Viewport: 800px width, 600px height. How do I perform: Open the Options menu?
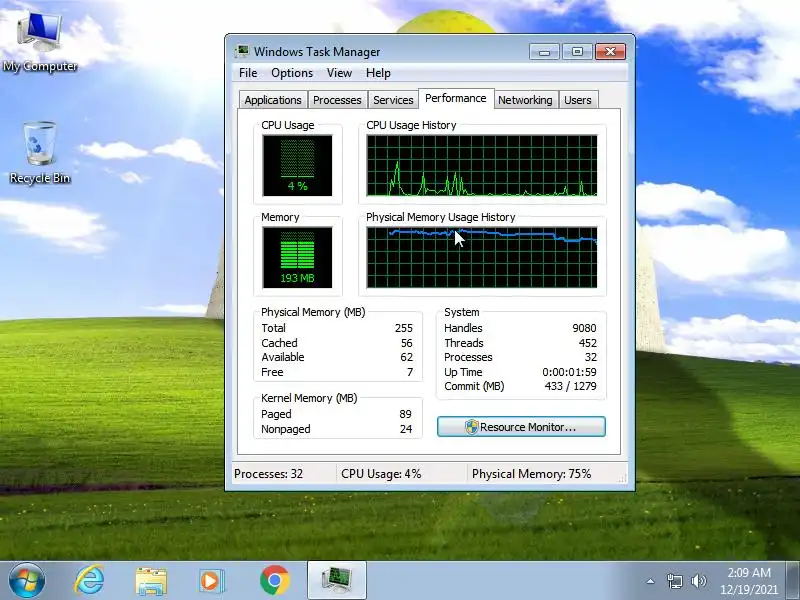pyautogui.click(x=292, y=73)
